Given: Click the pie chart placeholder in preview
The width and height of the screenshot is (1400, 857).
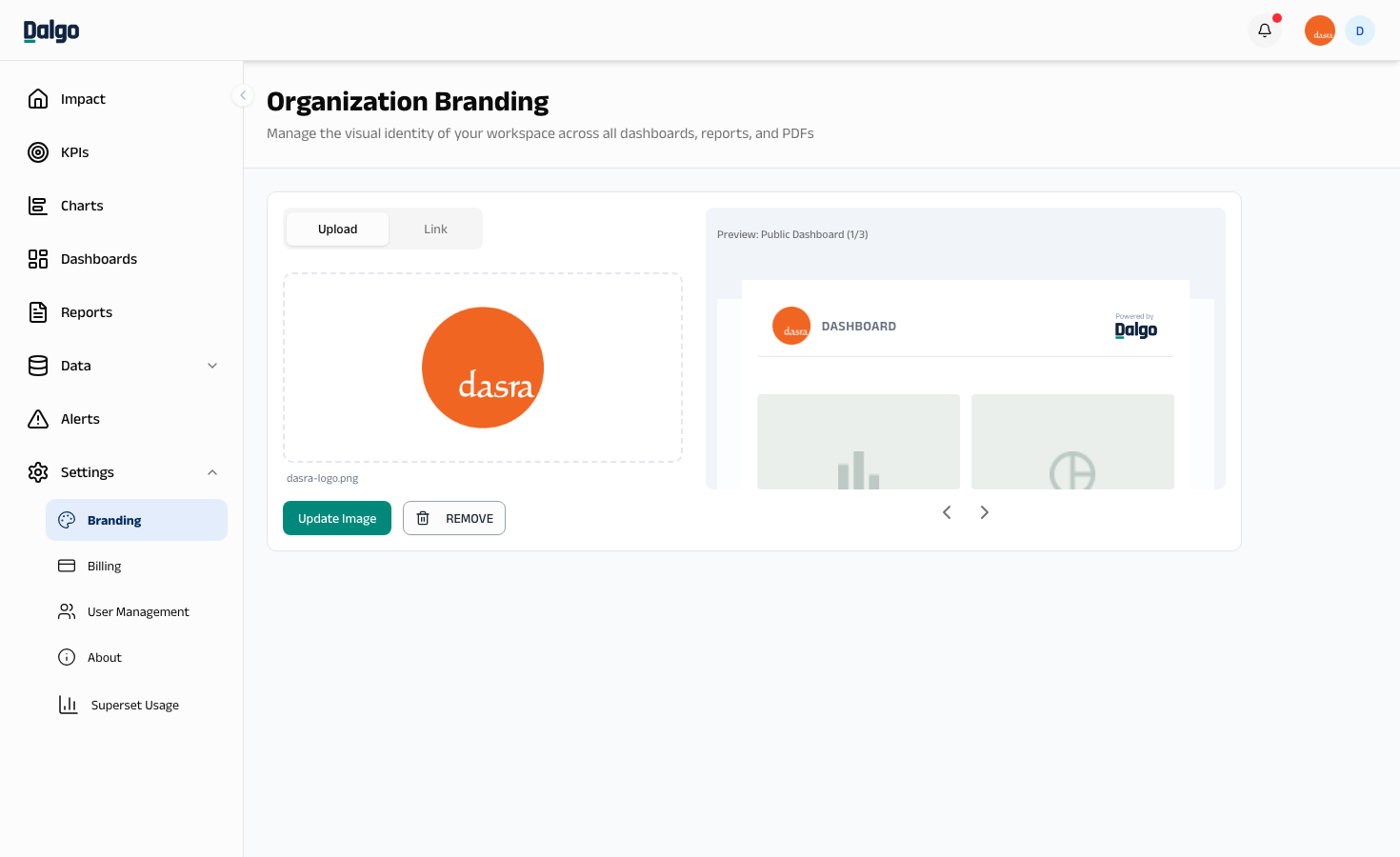Looking at the screenshot, I should [1072, 442].
